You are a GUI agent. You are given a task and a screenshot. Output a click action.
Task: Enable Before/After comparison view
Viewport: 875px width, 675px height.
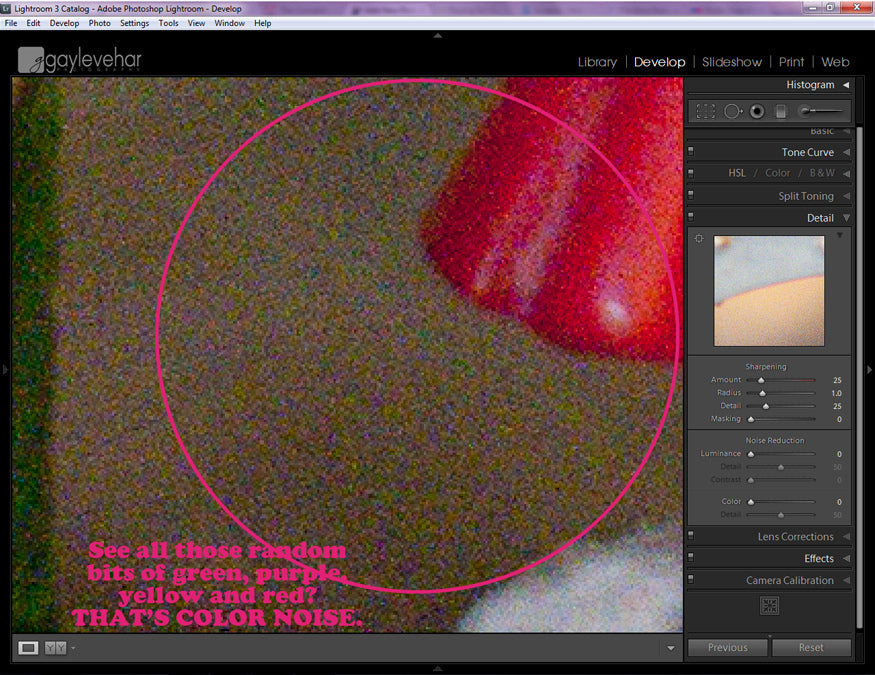click(55, 648)
